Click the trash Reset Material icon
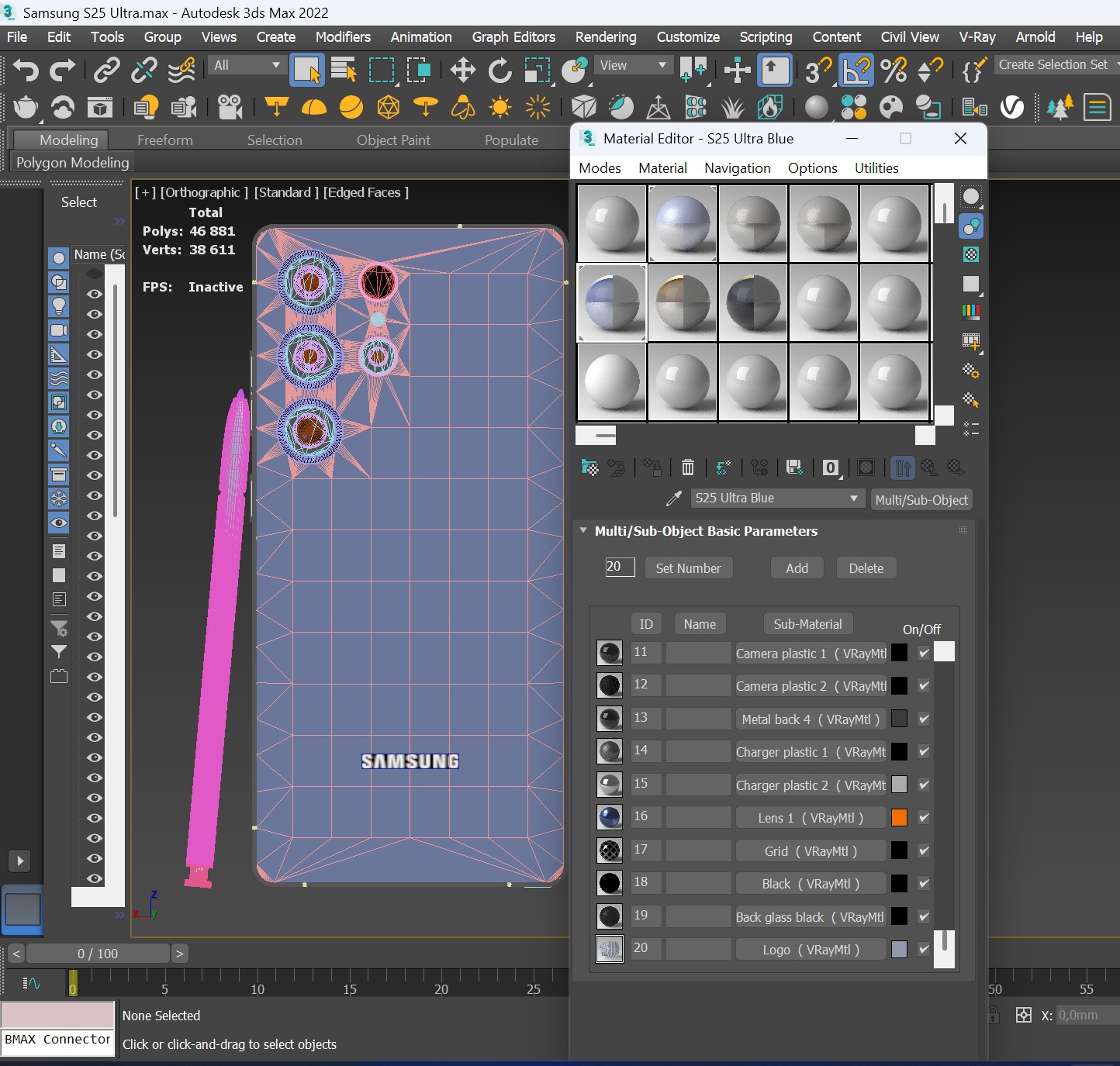 [x=687, y=467]
